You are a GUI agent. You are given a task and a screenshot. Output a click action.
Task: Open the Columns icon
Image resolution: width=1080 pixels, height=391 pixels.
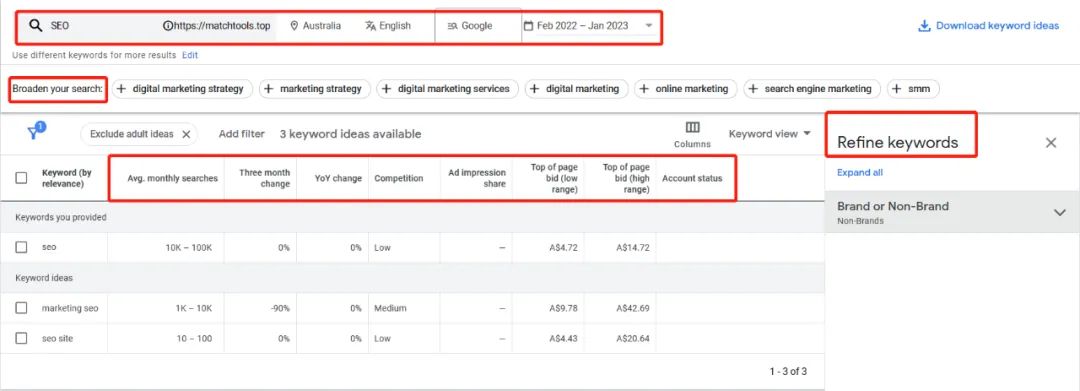(692, 127)
